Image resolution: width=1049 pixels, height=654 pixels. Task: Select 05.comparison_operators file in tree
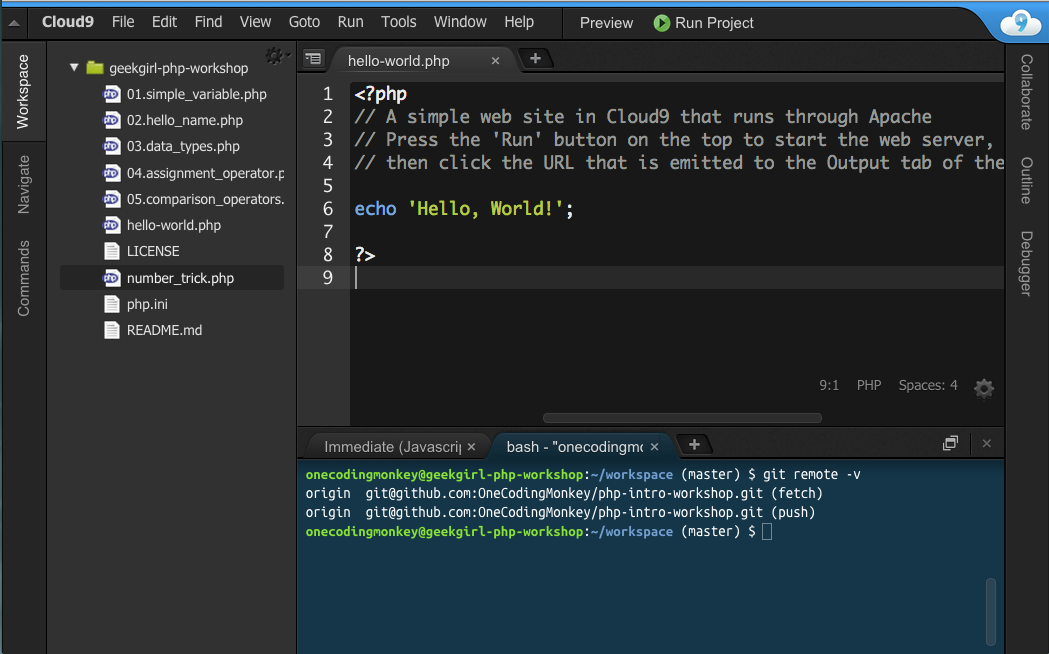click(205, 199)
